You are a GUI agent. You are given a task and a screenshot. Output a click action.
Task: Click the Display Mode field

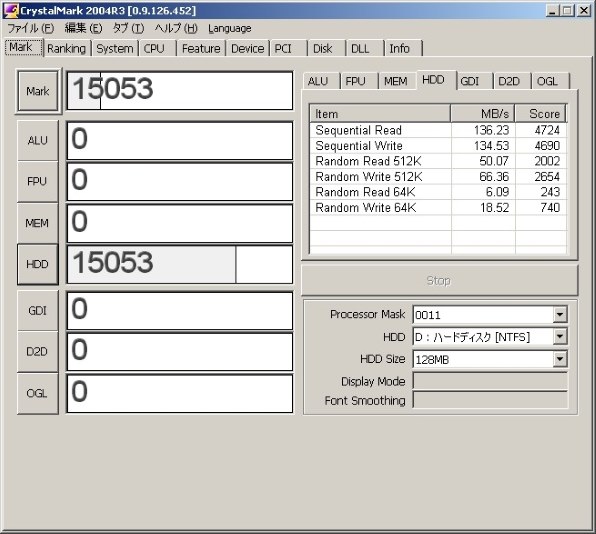click(490, 381)
